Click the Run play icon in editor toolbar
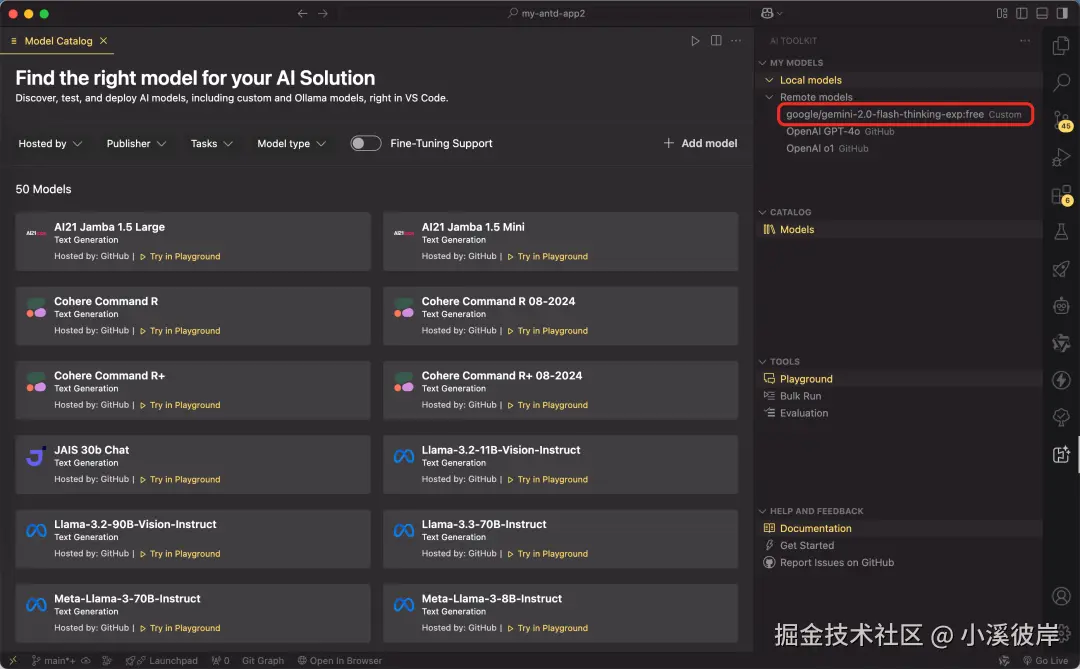 pos(695,41)
